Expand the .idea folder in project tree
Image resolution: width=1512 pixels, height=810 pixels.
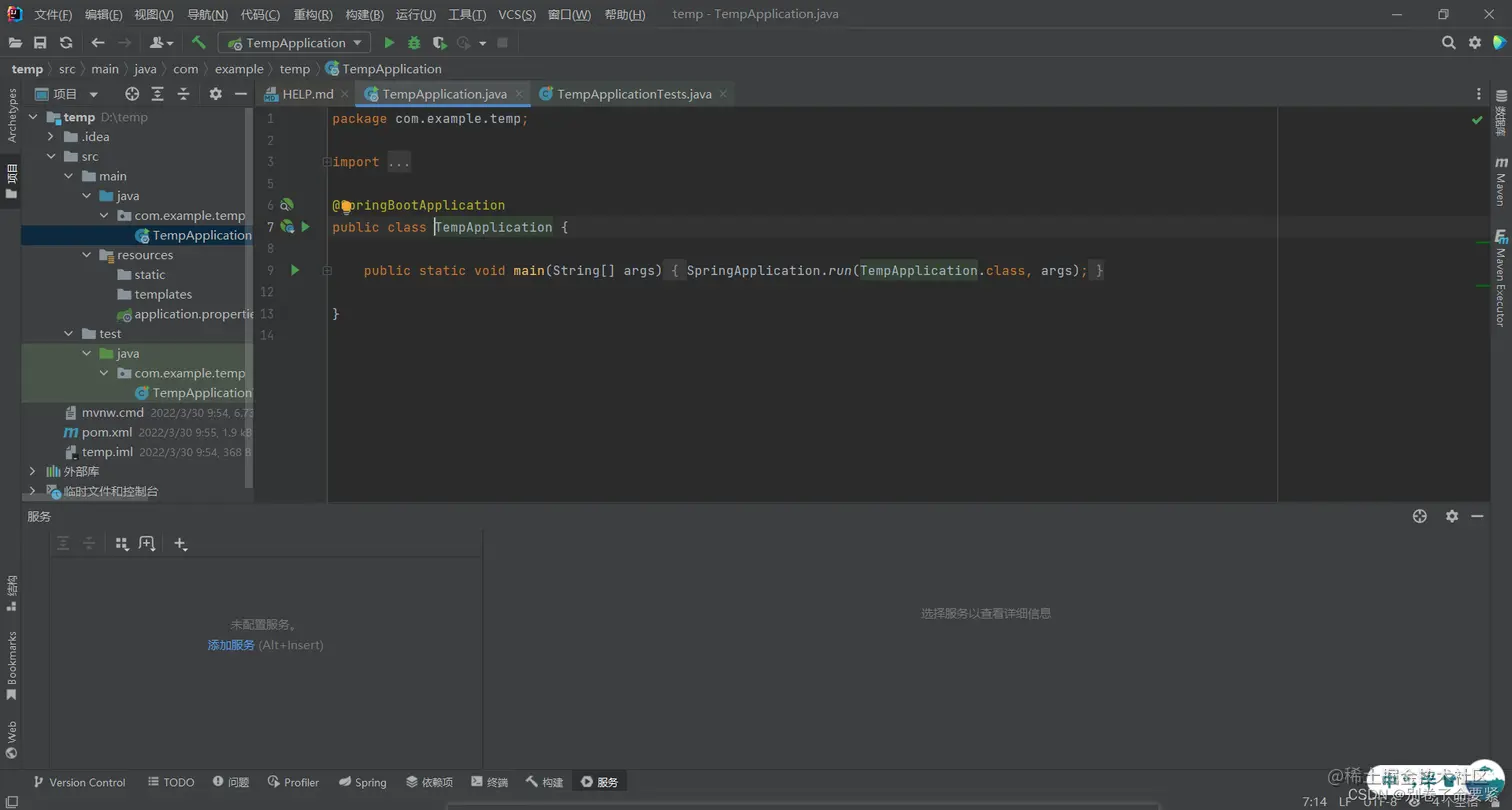(x=50, y=137)
